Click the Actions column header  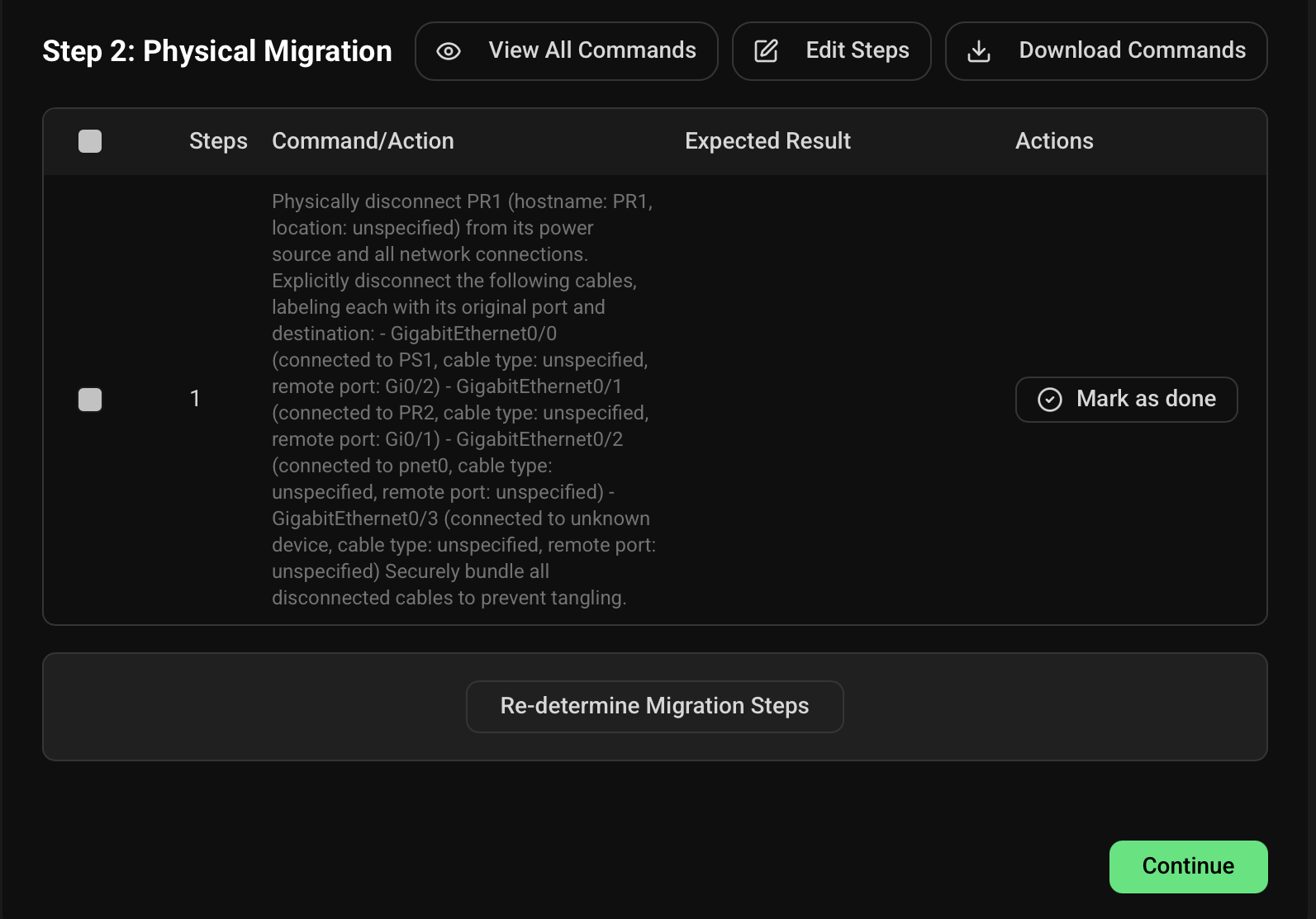tap(1054, 141)
